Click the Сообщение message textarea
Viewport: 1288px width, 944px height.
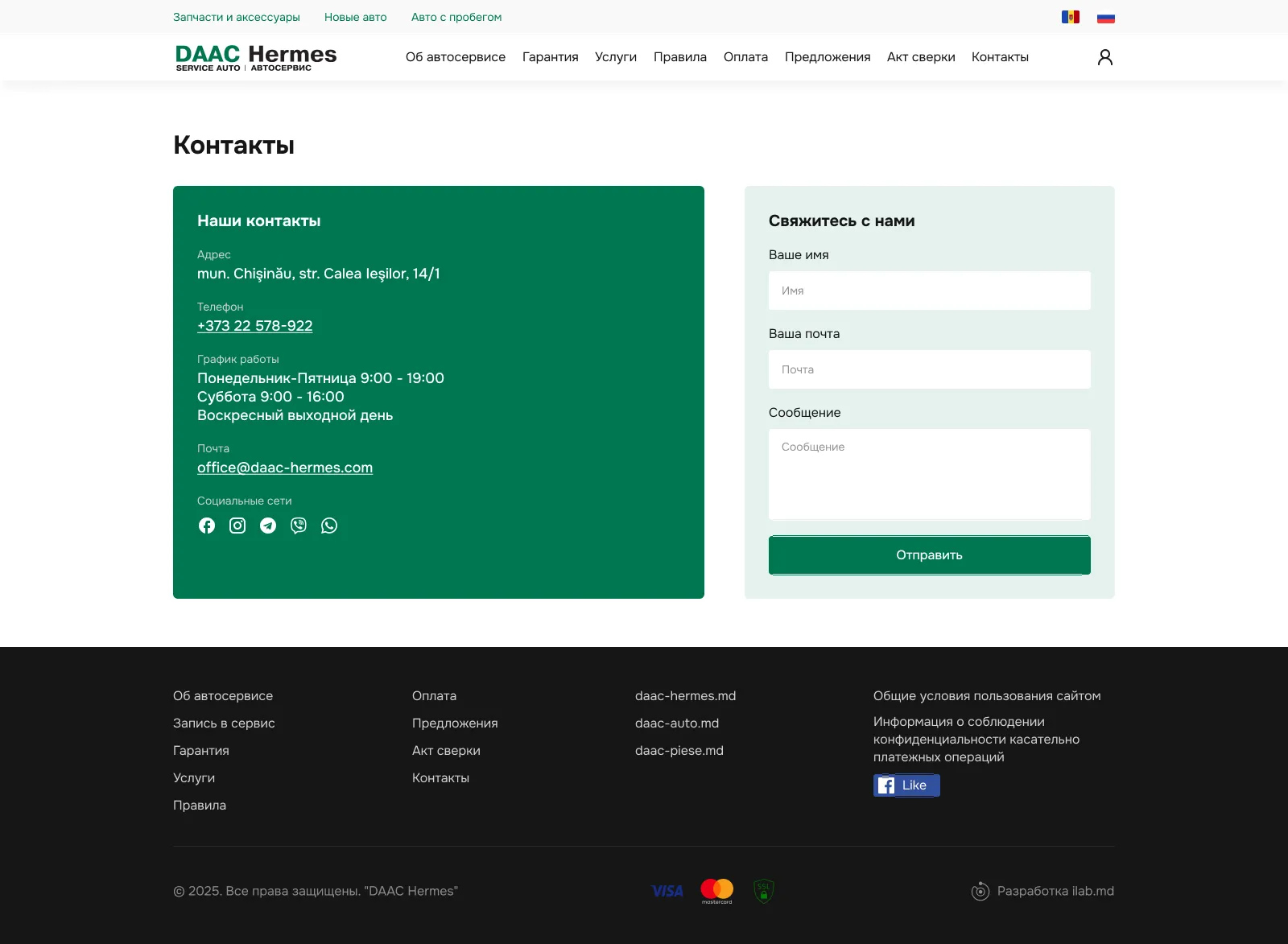tap(929, 474)
